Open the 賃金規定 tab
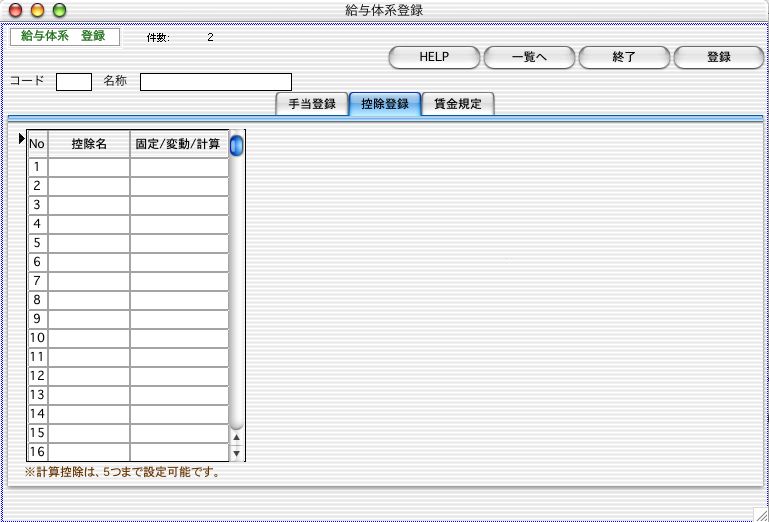The height and width of the screenshot is (522, 769). [x=458, y=104]
